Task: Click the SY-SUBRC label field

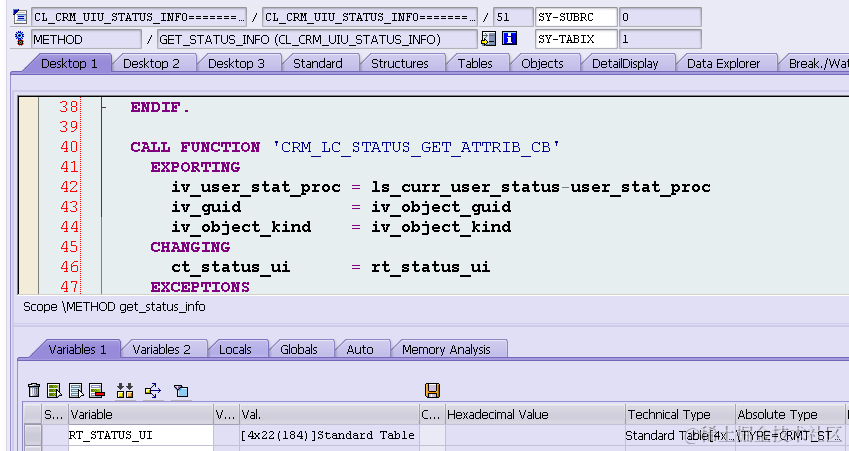Action: [576, 17]
